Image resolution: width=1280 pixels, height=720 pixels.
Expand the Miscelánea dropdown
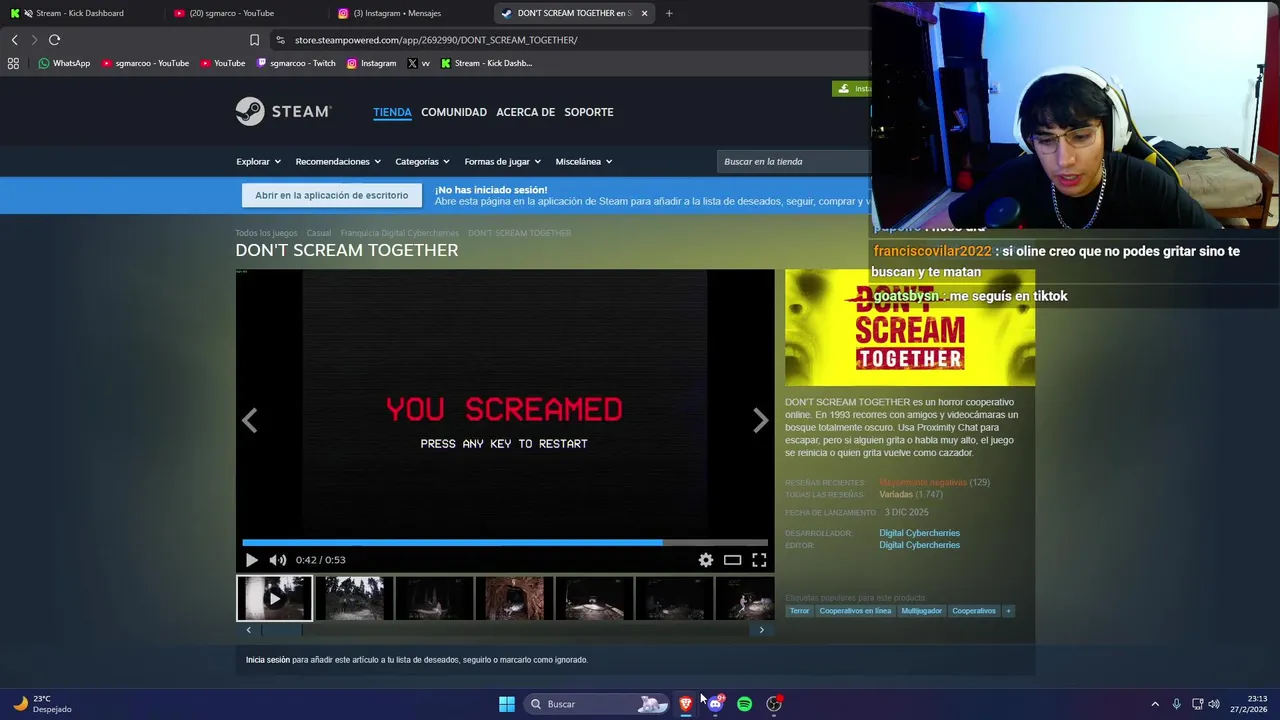[x=583, y=161]
